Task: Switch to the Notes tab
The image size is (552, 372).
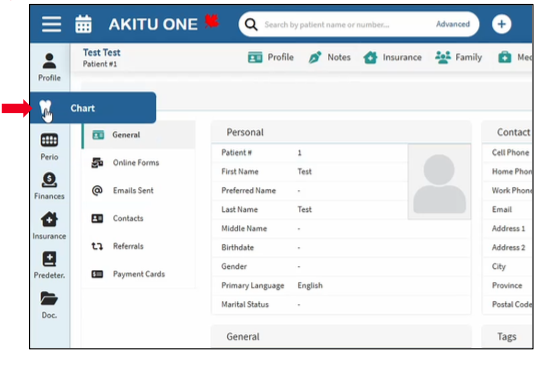Action: (330, 57)
